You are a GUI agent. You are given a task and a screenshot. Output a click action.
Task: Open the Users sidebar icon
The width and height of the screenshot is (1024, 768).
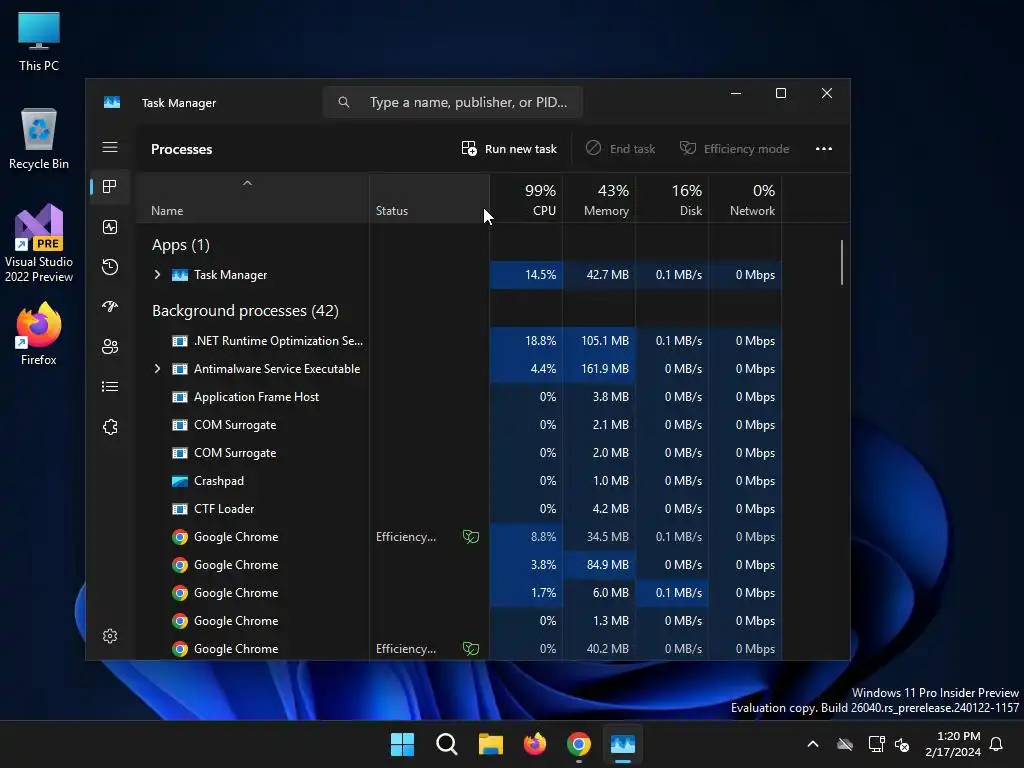click(x=110, y=347)
